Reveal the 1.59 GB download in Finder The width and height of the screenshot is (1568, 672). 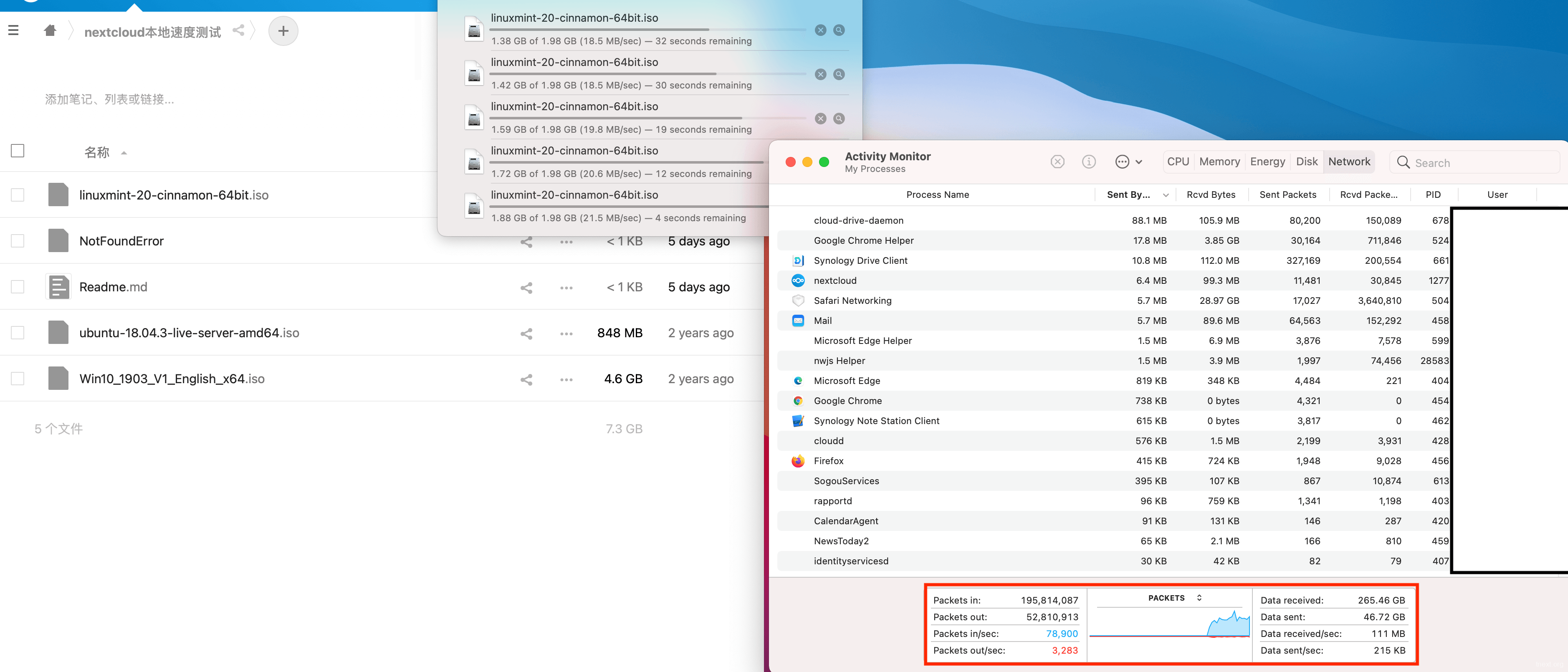coord(839,119)
